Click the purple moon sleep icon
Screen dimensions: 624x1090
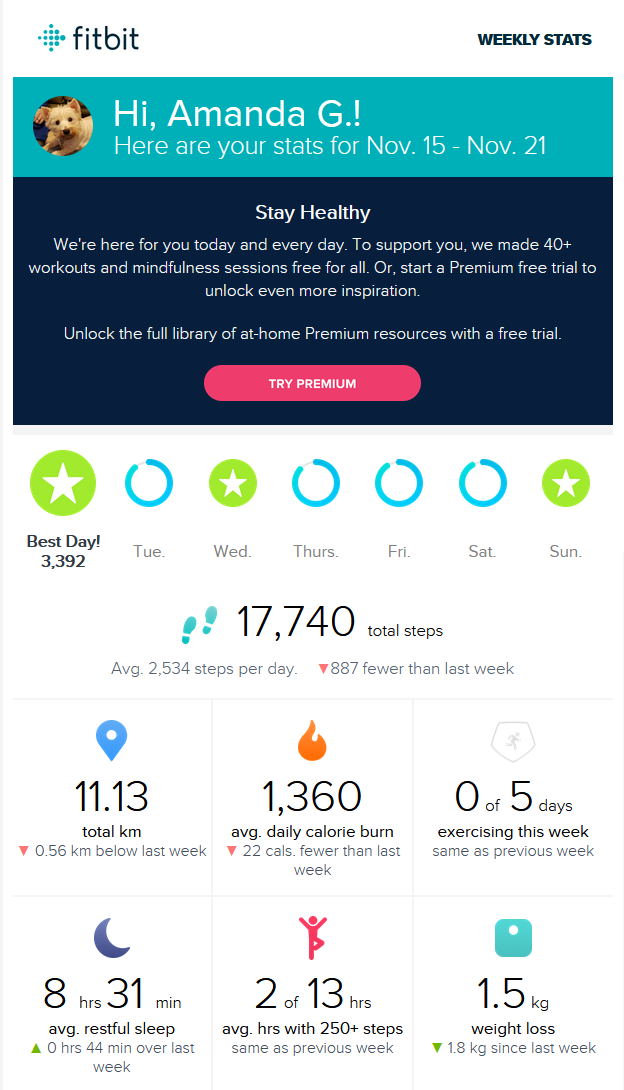[x=111, y=938]
